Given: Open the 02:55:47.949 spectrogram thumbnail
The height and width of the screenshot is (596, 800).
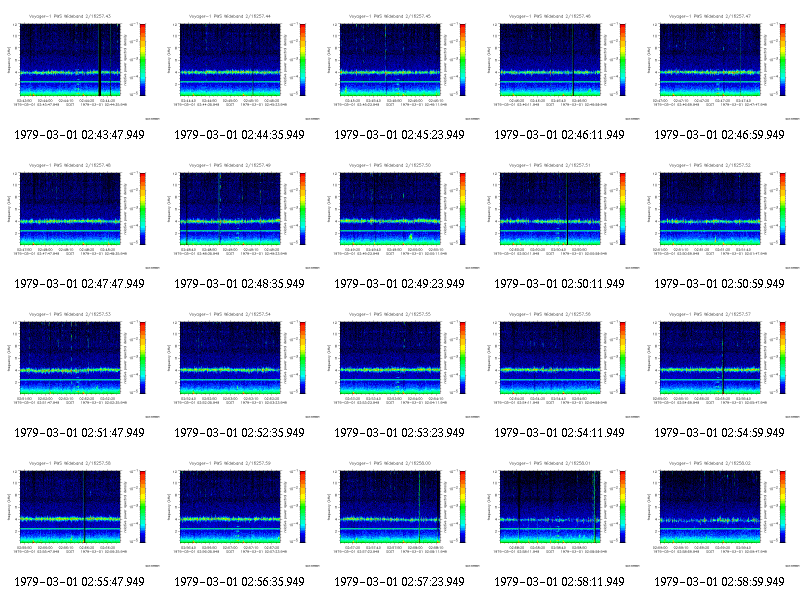Looking at the screenshot, I should tap(80, 512).
